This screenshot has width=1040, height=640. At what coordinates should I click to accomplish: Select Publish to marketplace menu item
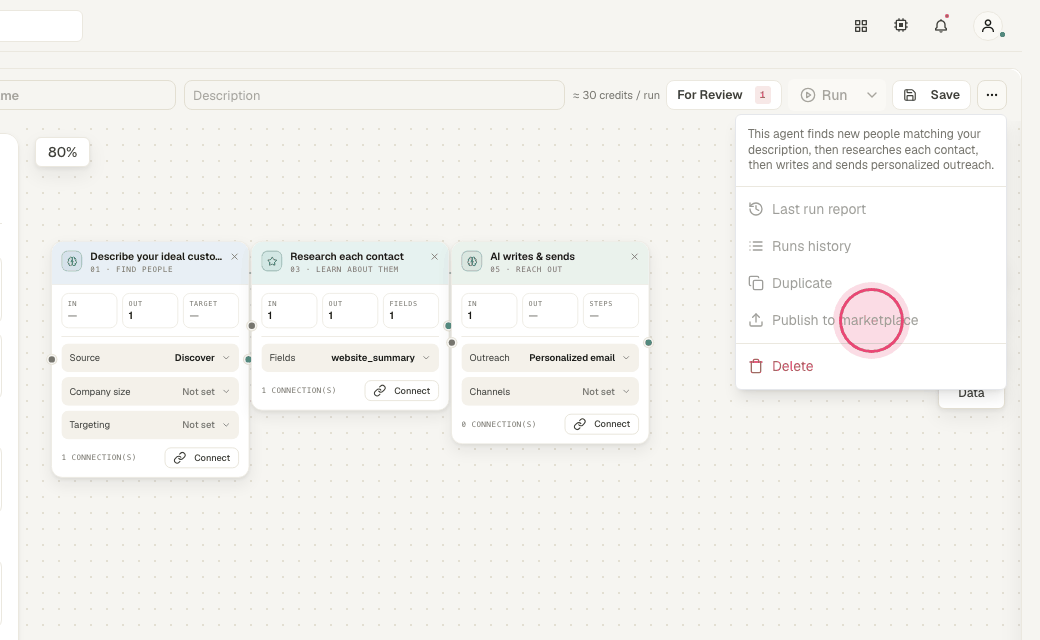[870, 320]
